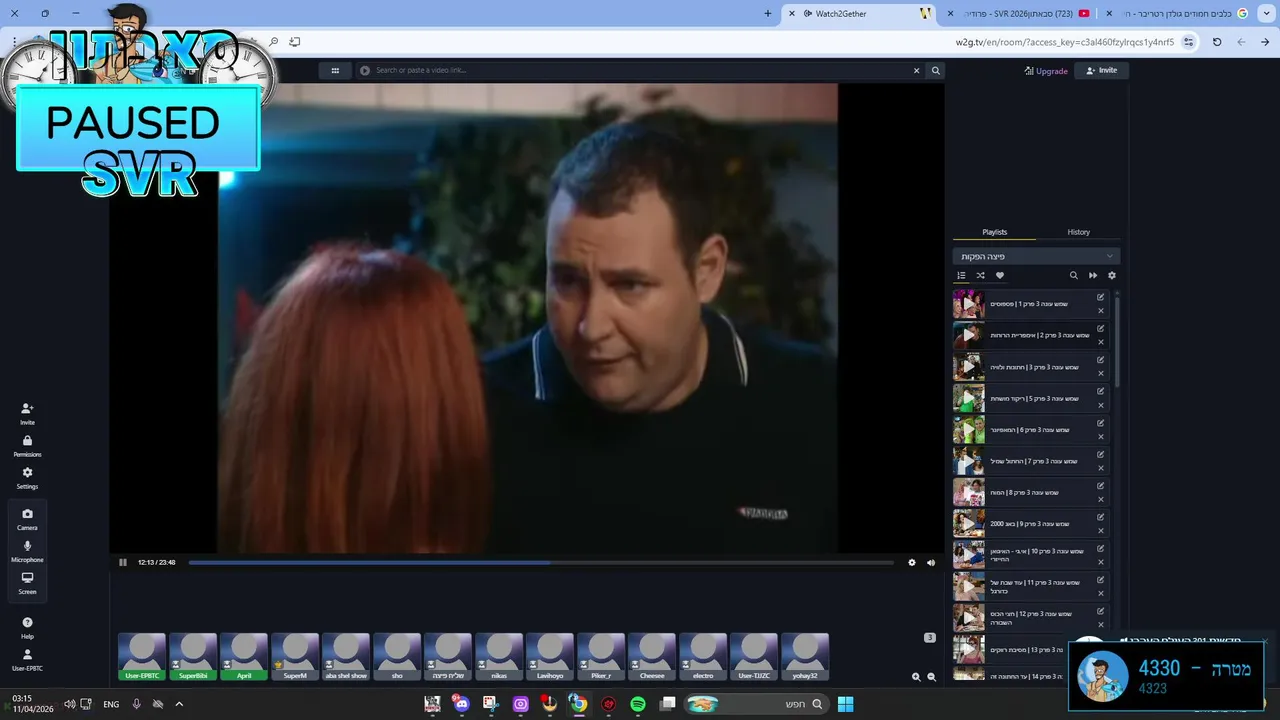
Task: Switch to the Playlists tab
Action: point(994,232)
